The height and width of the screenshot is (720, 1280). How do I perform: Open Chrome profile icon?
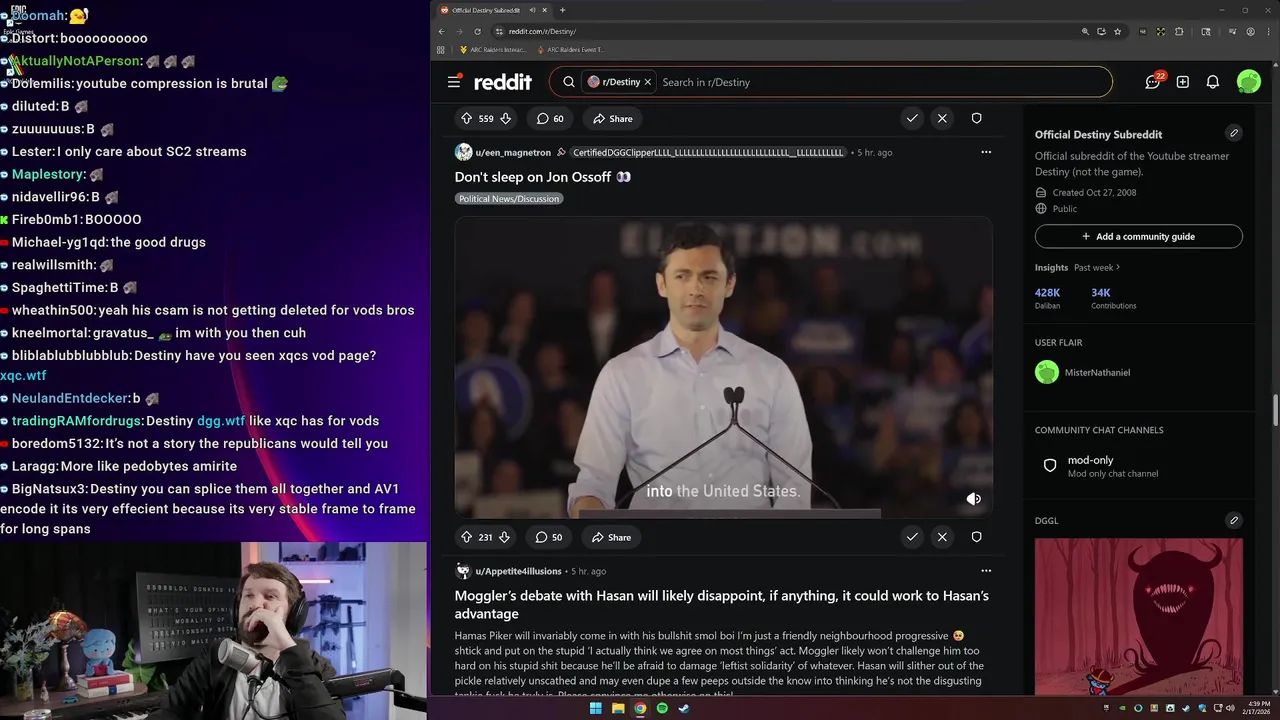click(1251, 31)
